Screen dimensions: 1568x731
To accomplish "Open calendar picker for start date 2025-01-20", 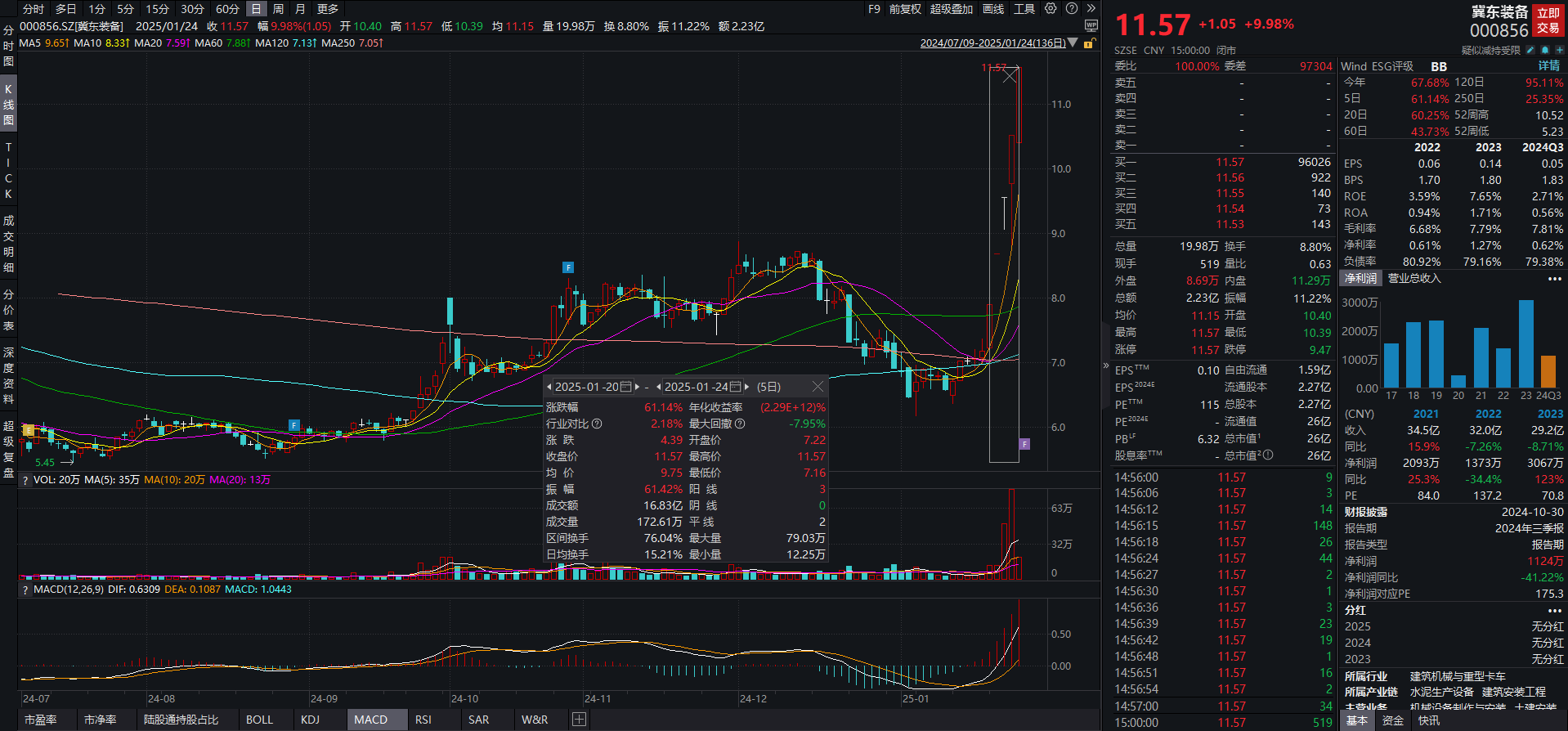I will (x=626, y=387).
